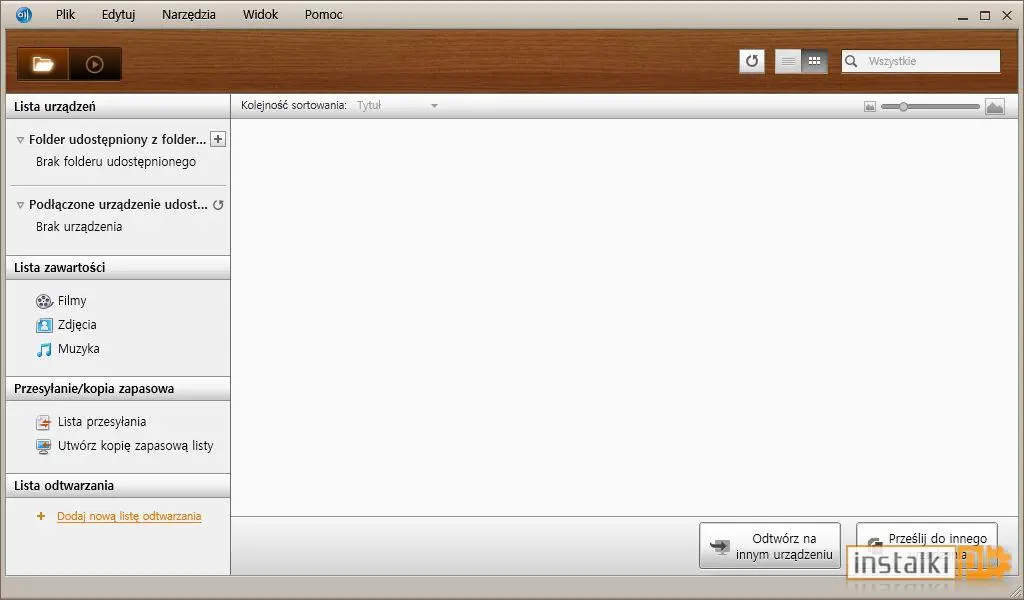Switch to thumbnail grid view
This screenshot has height=600, width=1024.
[814, 61]
